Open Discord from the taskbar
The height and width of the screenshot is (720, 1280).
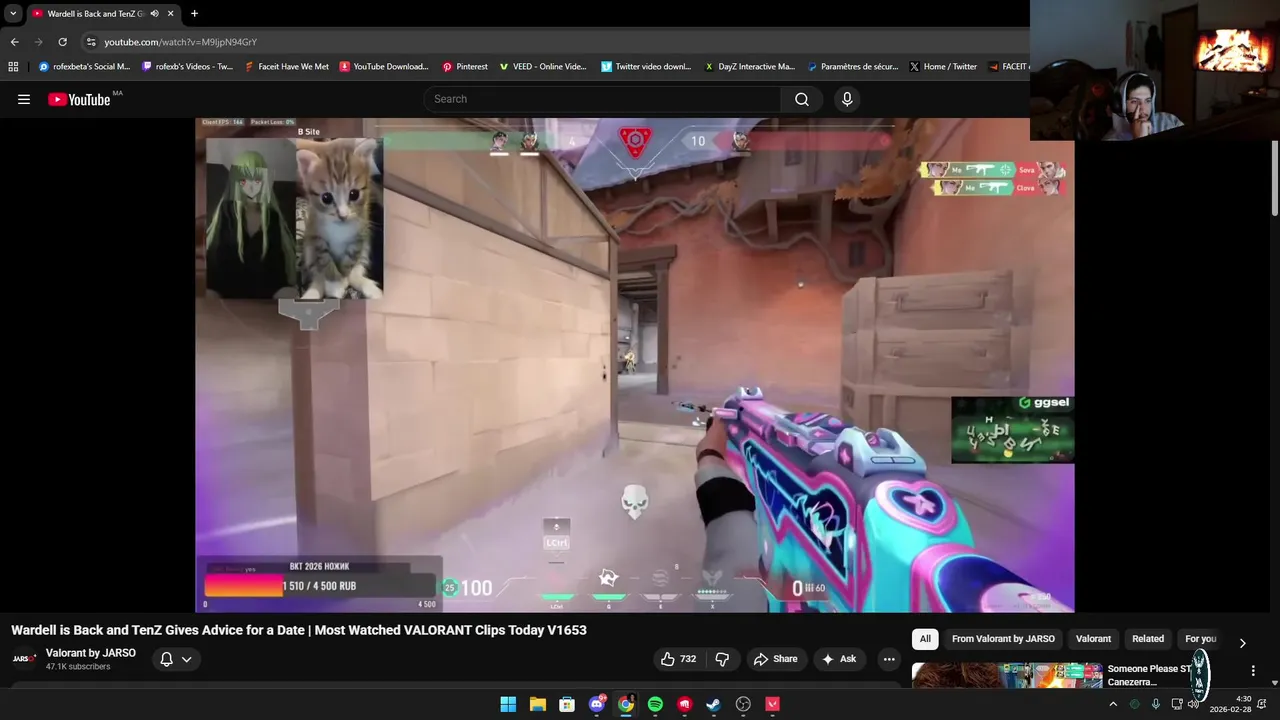pos(597,704)
